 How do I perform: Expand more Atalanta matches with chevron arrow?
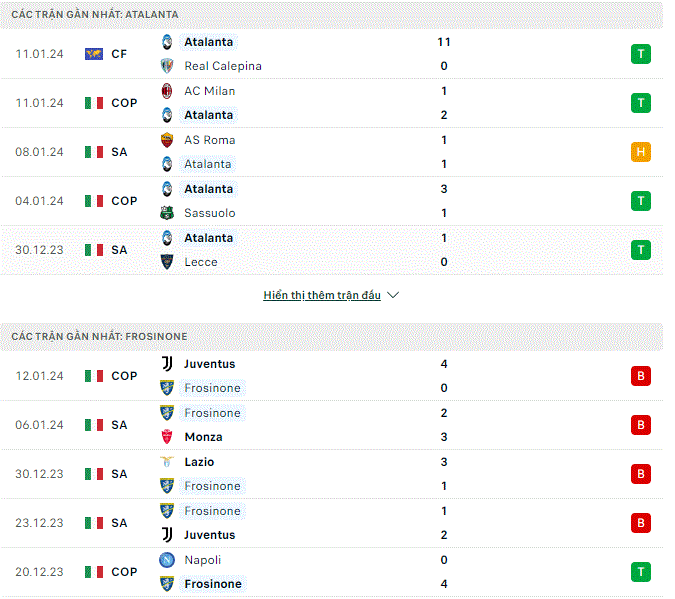393,295
